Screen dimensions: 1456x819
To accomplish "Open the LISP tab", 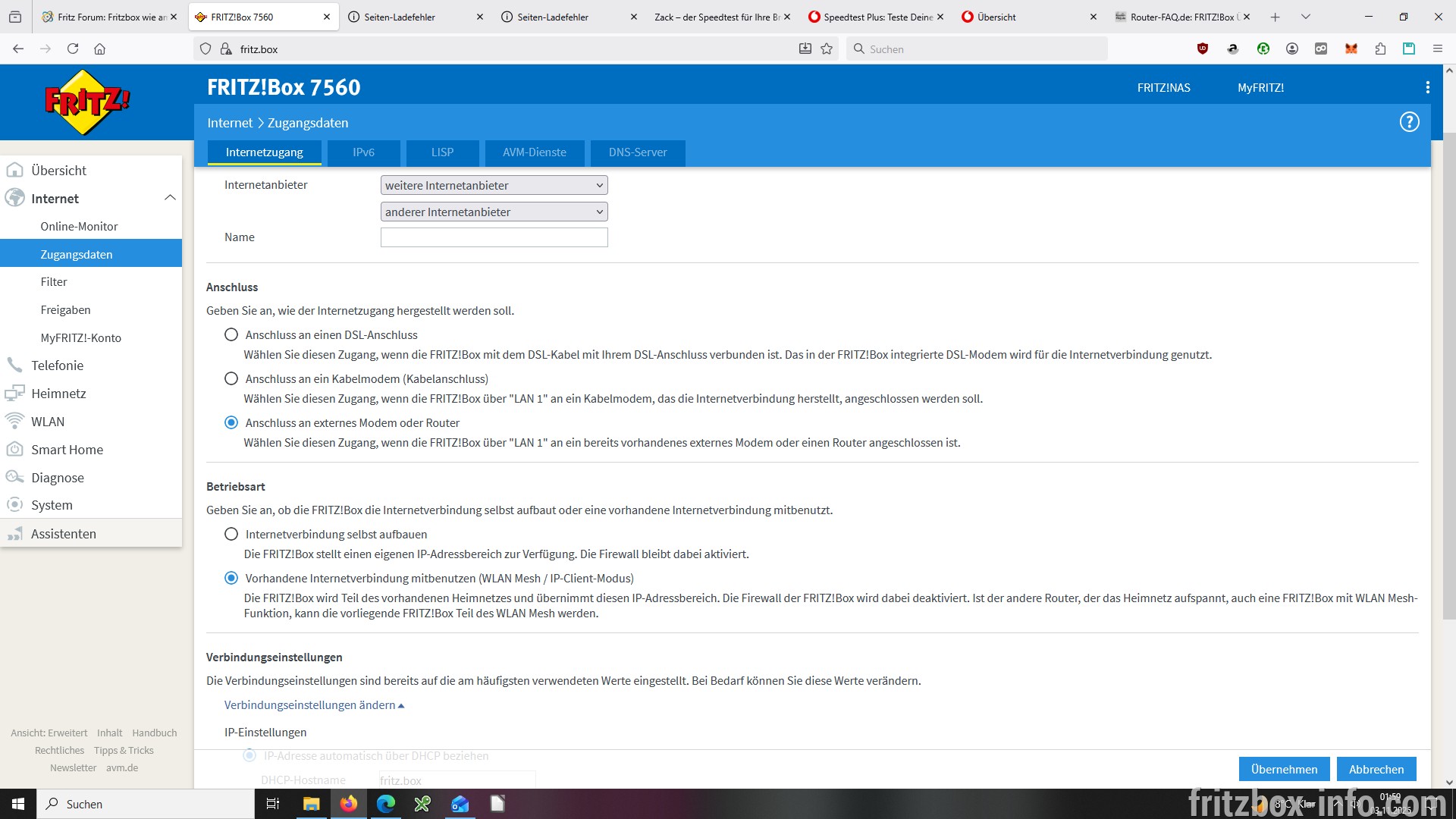I will pyautogui.click(x=442, y=152).
